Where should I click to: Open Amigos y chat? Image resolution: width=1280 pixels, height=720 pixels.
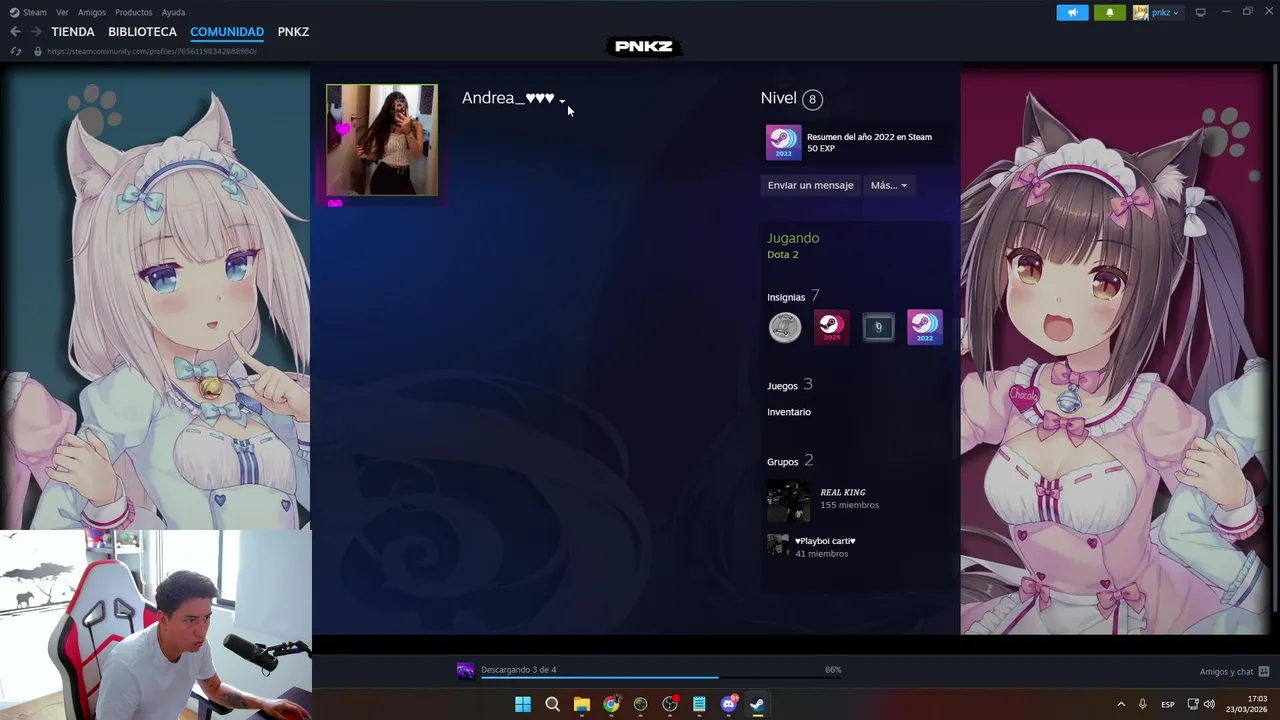pos(1234,672)
